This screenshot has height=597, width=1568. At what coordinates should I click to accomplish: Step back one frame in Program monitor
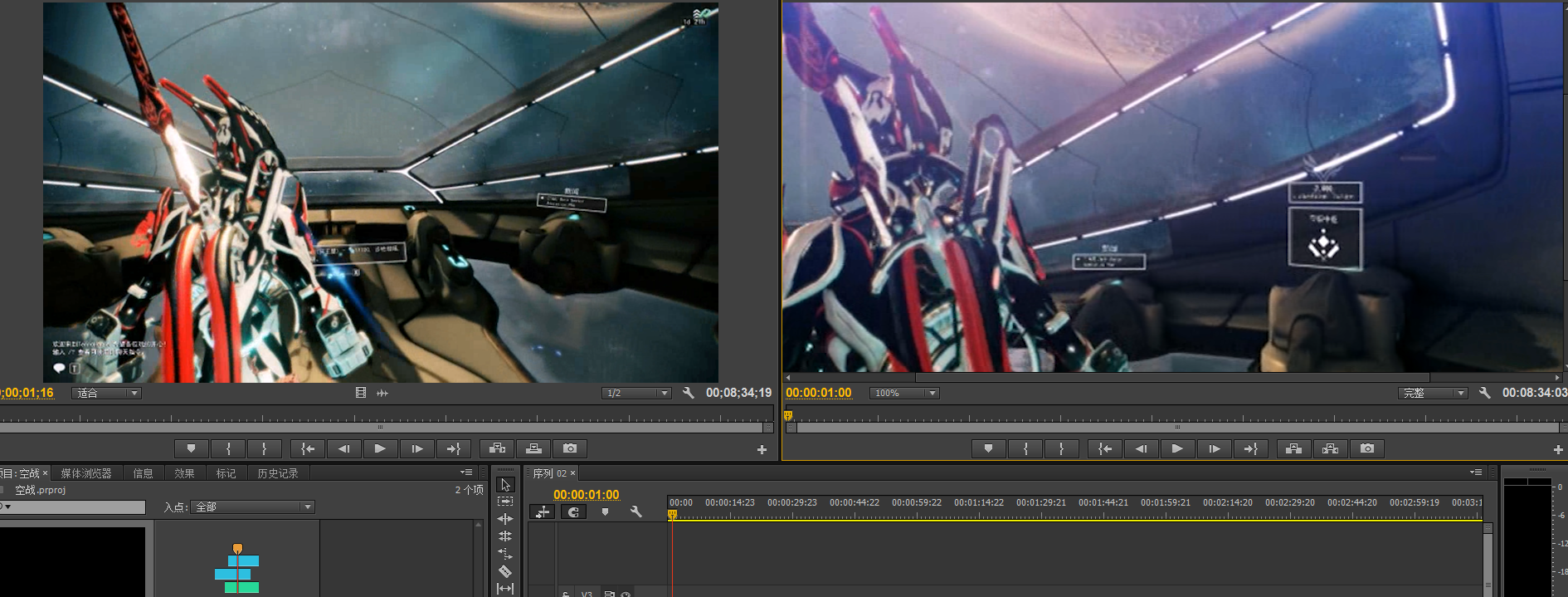(1142, 448)
